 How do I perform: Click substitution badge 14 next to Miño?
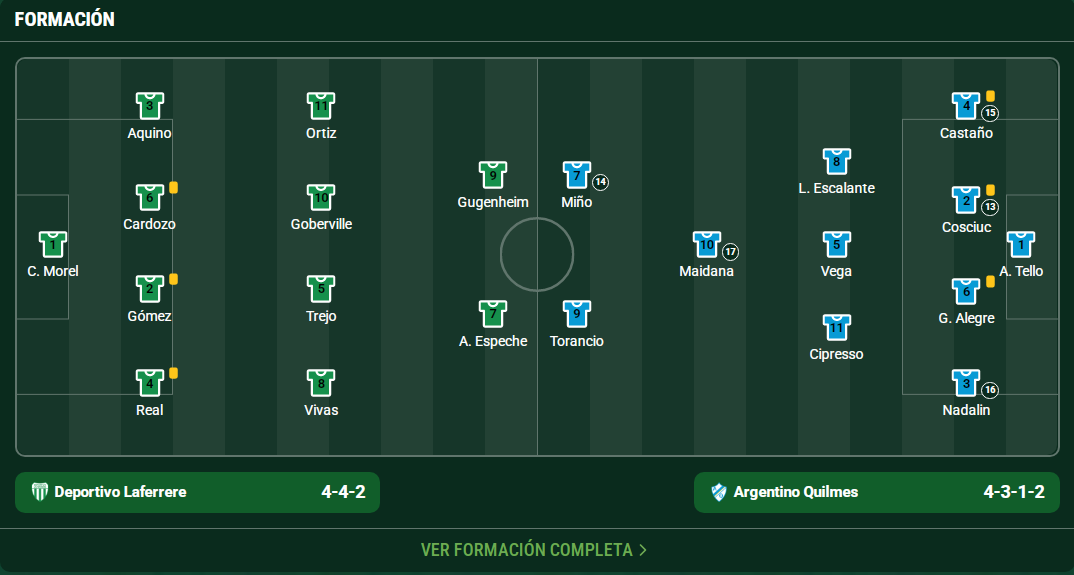[600, 182]
